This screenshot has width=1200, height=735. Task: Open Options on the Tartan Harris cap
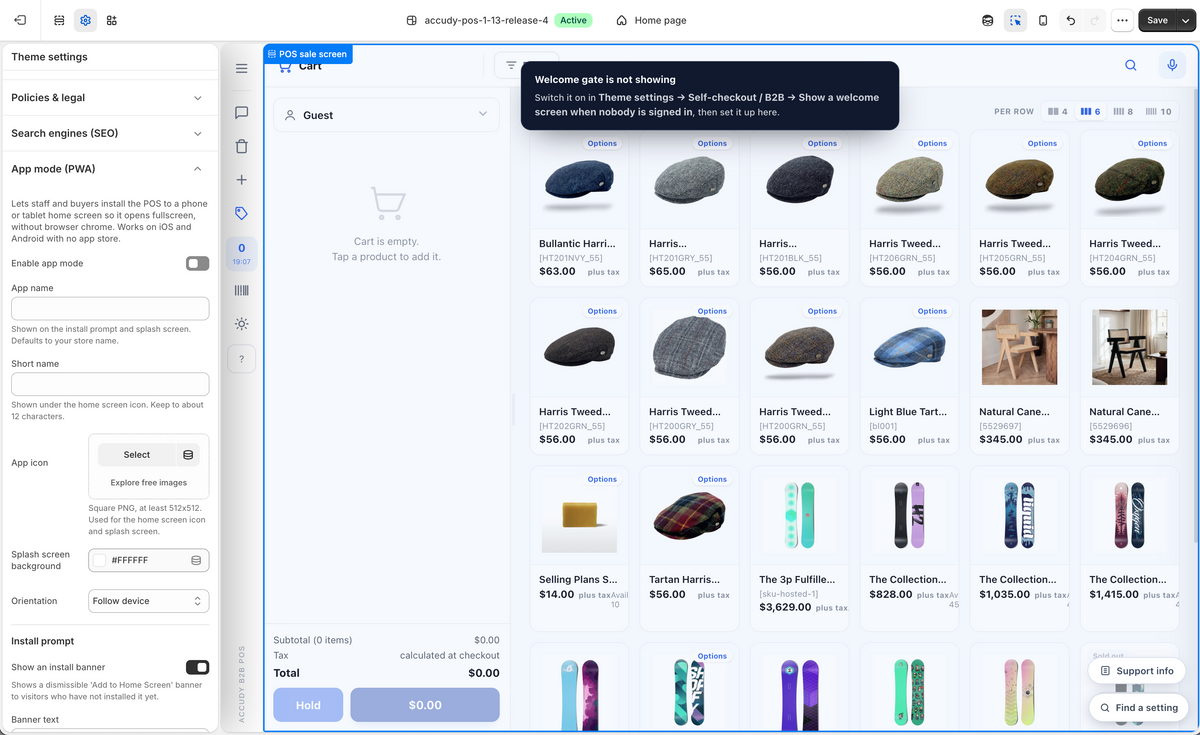click(712, 479)
